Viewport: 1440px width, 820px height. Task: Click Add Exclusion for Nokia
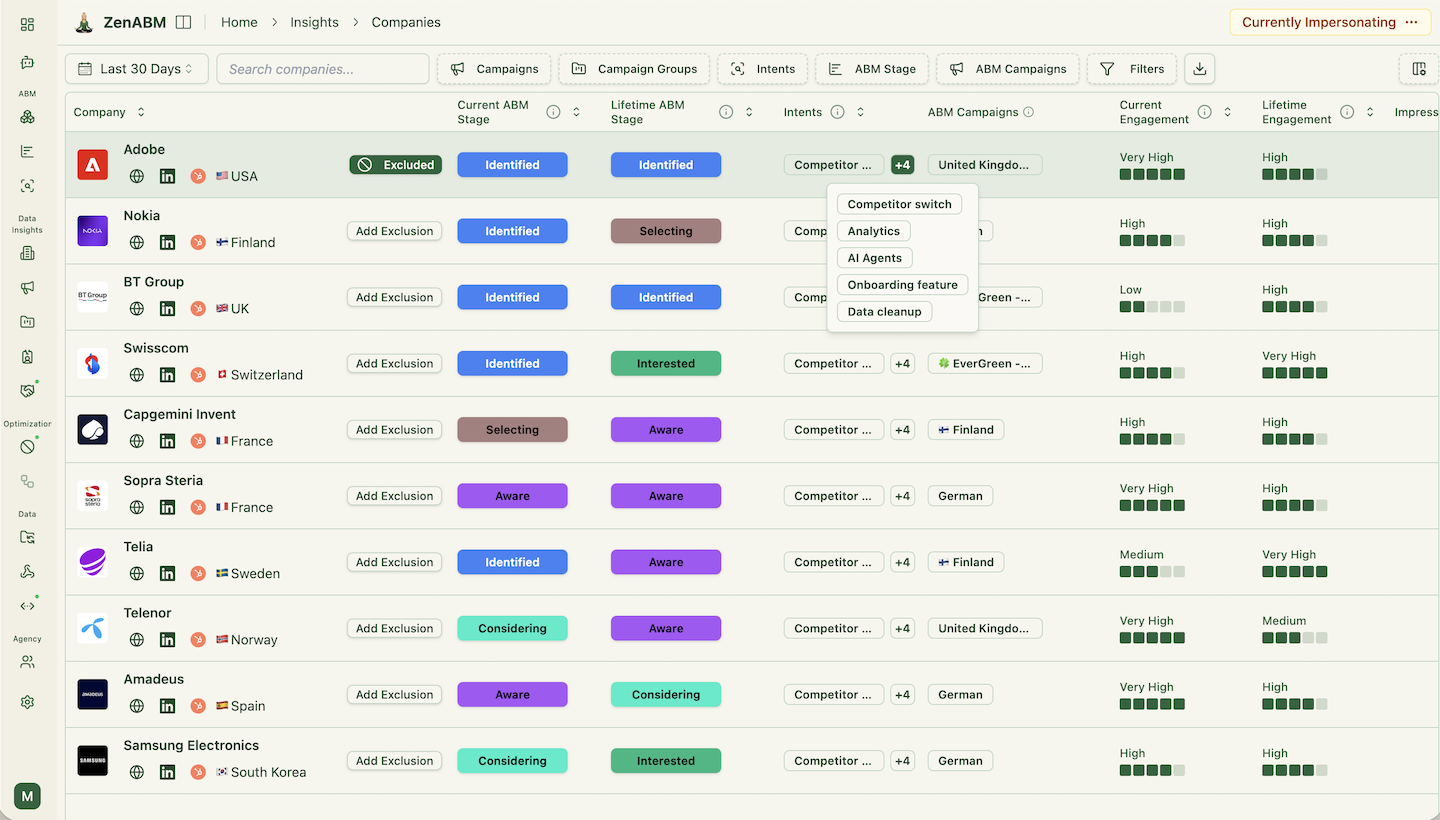394,230
